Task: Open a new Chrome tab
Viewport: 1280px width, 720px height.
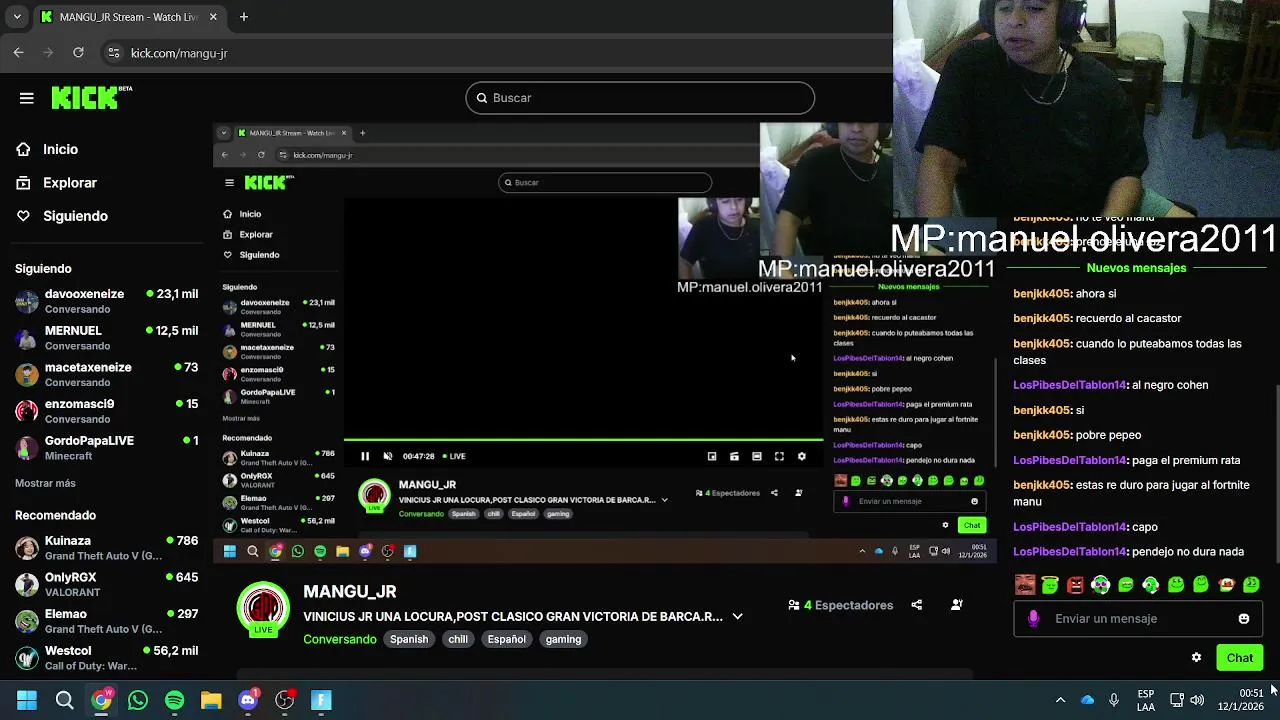Action: 244,17
